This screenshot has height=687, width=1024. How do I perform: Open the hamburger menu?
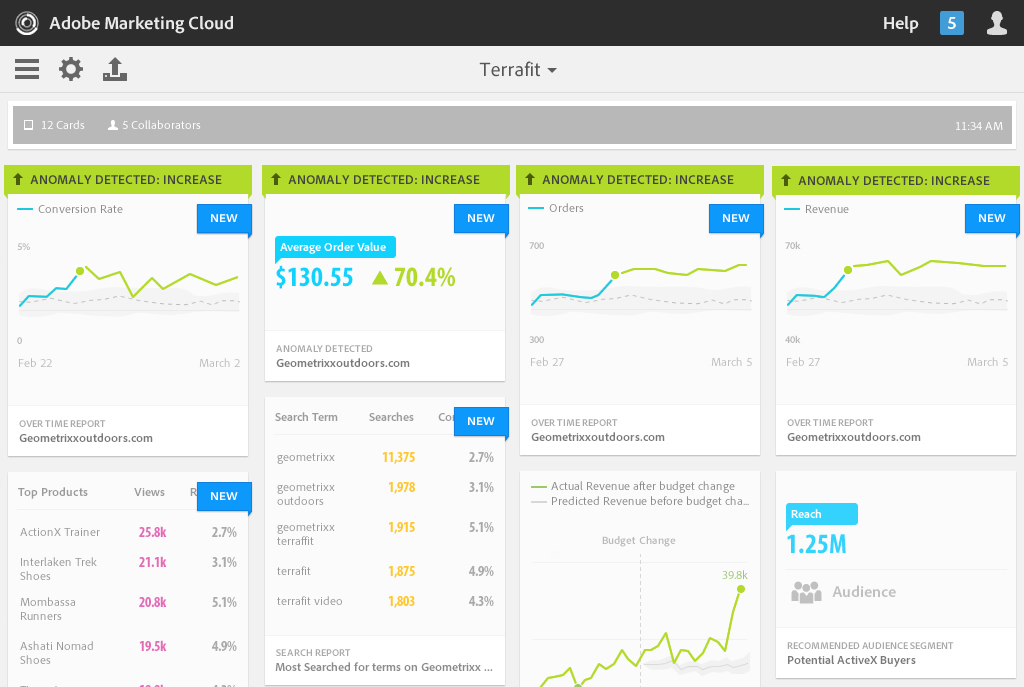click(27, 69)
